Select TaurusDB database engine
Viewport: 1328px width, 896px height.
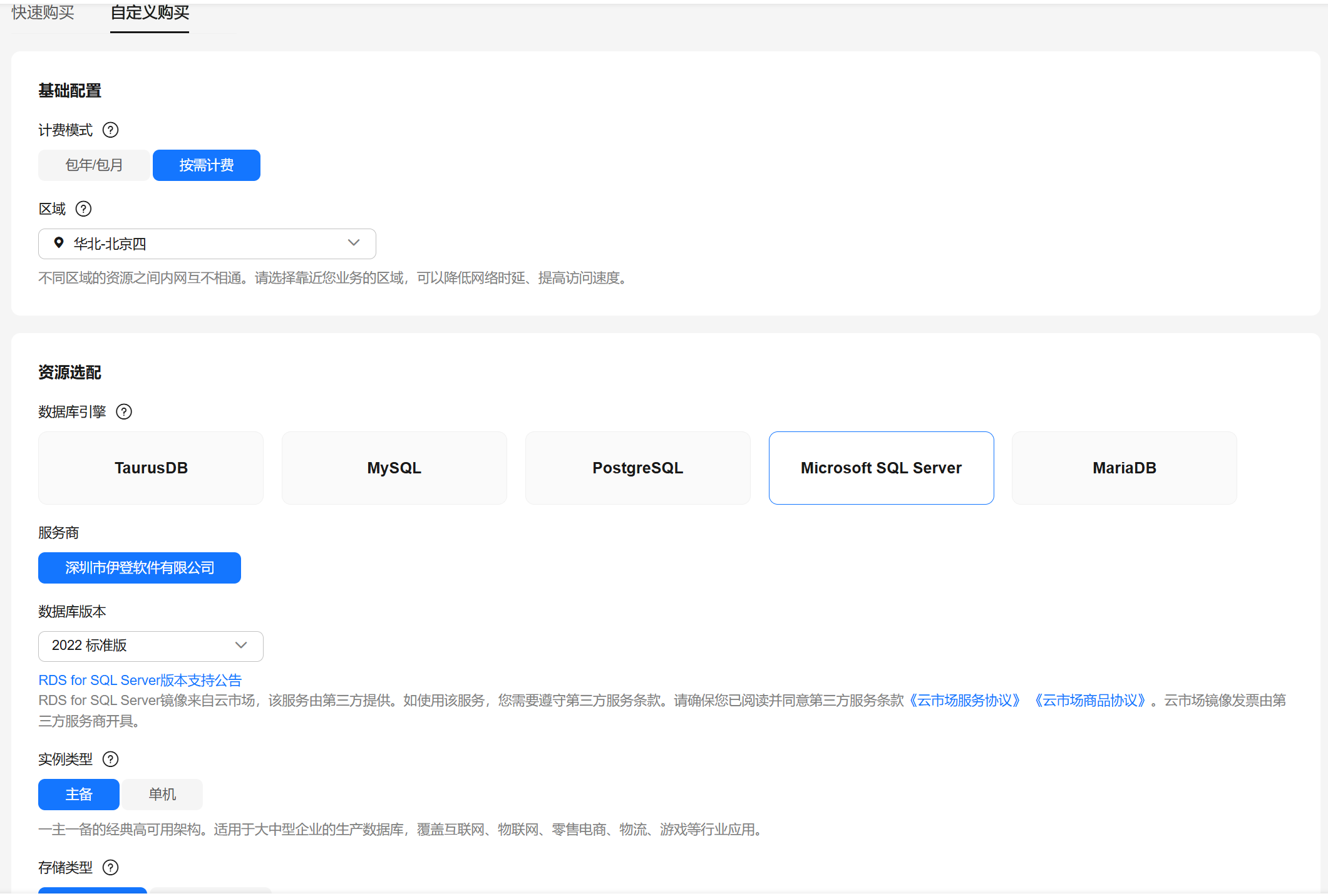[x=151, y=468]
